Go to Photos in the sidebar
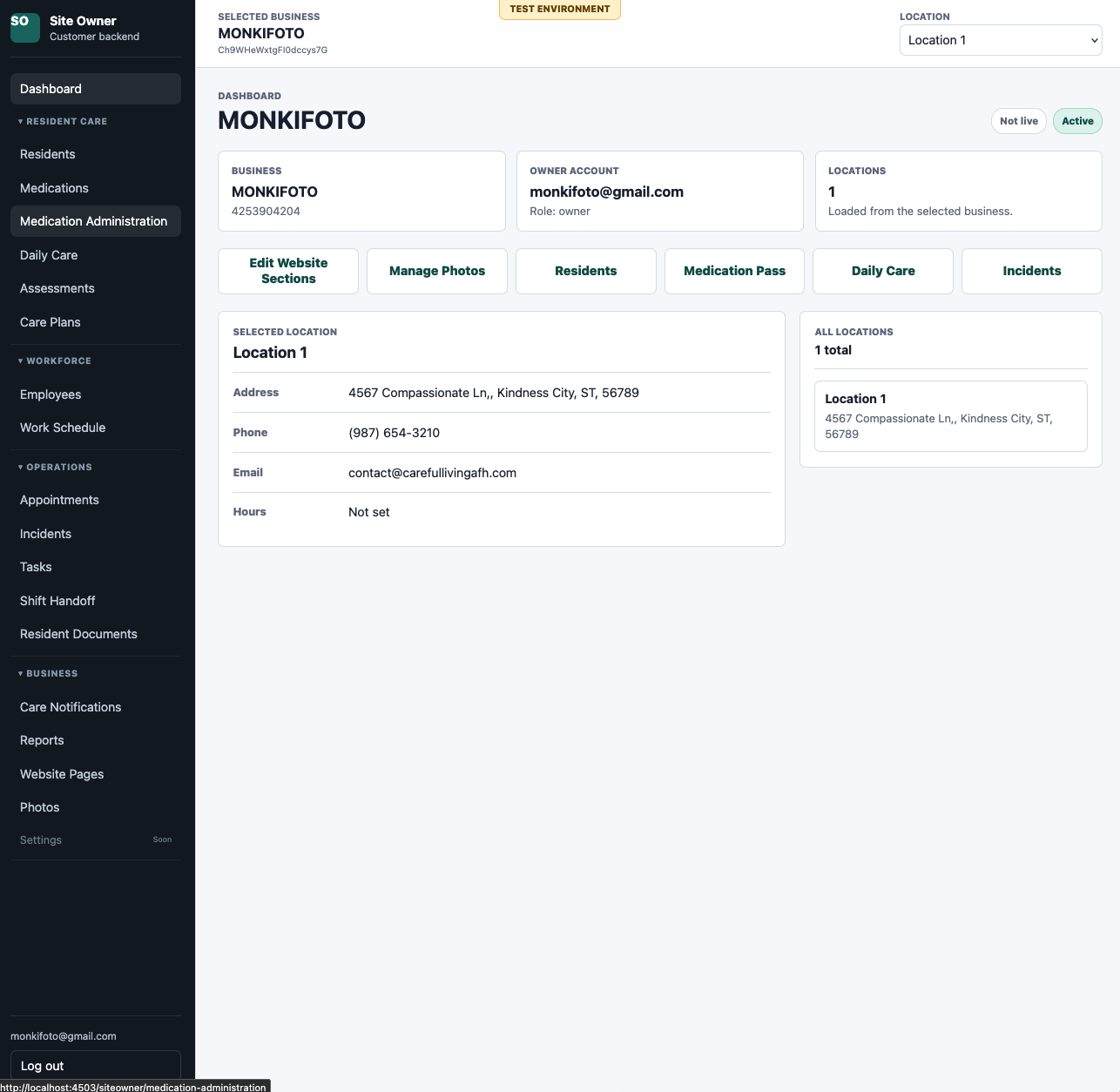The width and height of the screenshot is (1120, 1092). pos(96,807)
